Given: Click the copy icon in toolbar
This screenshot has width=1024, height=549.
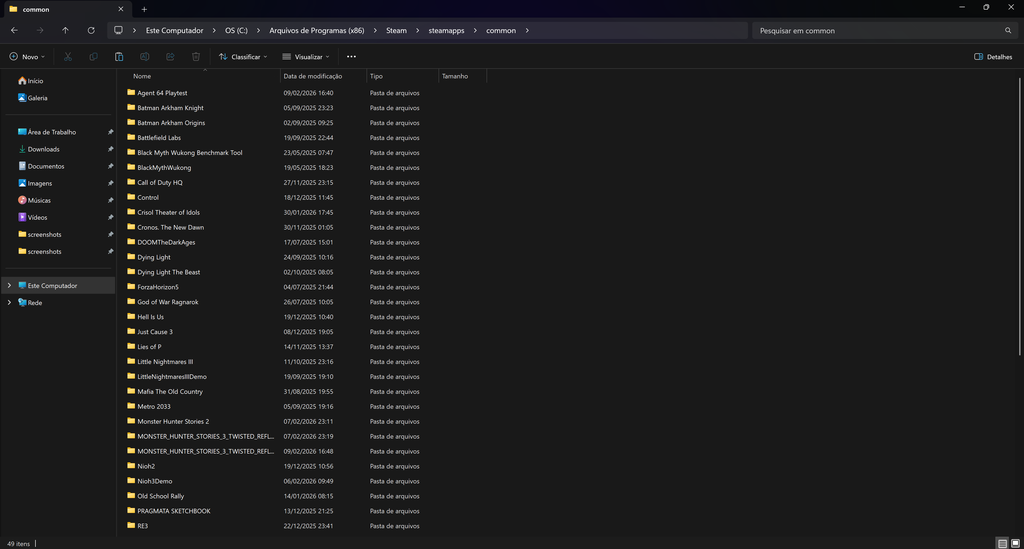Looking at the screenshot, I should pos(93,57).
